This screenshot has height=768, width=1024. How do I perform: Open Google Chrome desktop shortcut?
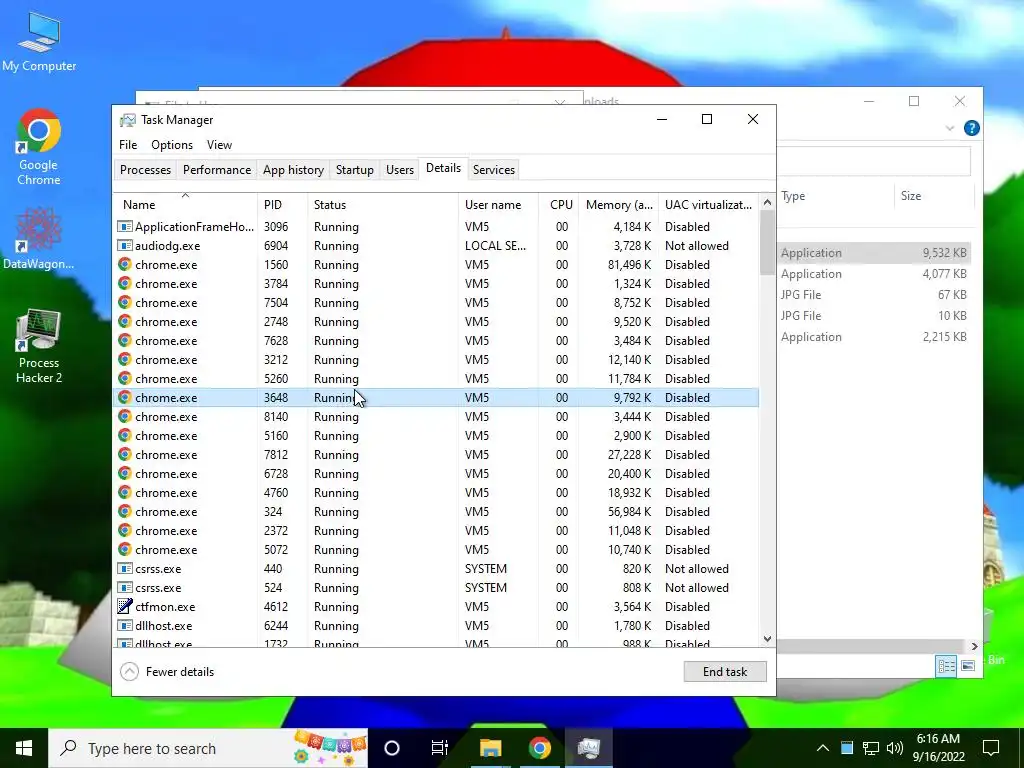point(39,148)
